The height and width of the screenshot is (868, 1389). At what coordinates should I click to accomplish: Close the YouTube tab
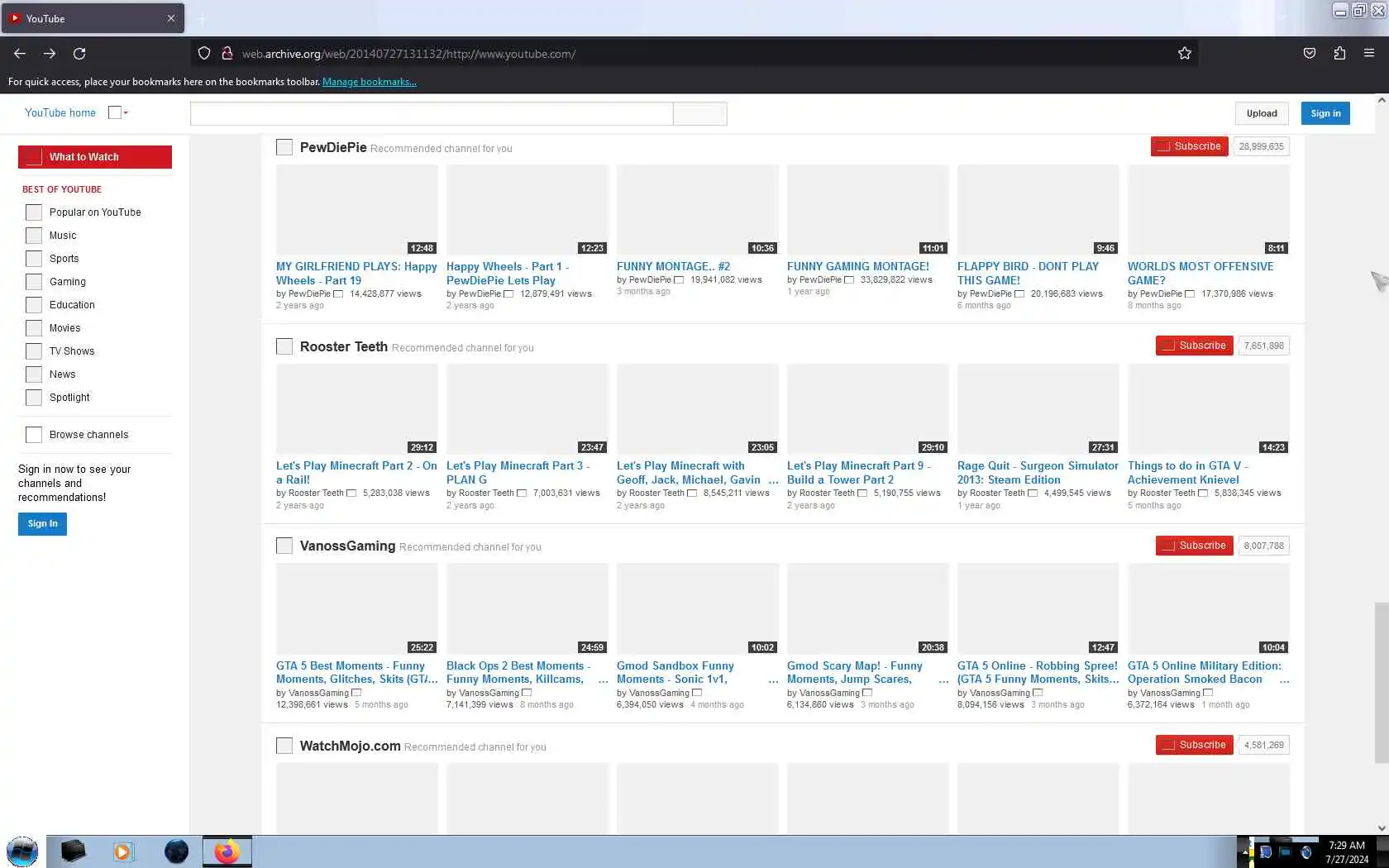click(x=171, y=18)
